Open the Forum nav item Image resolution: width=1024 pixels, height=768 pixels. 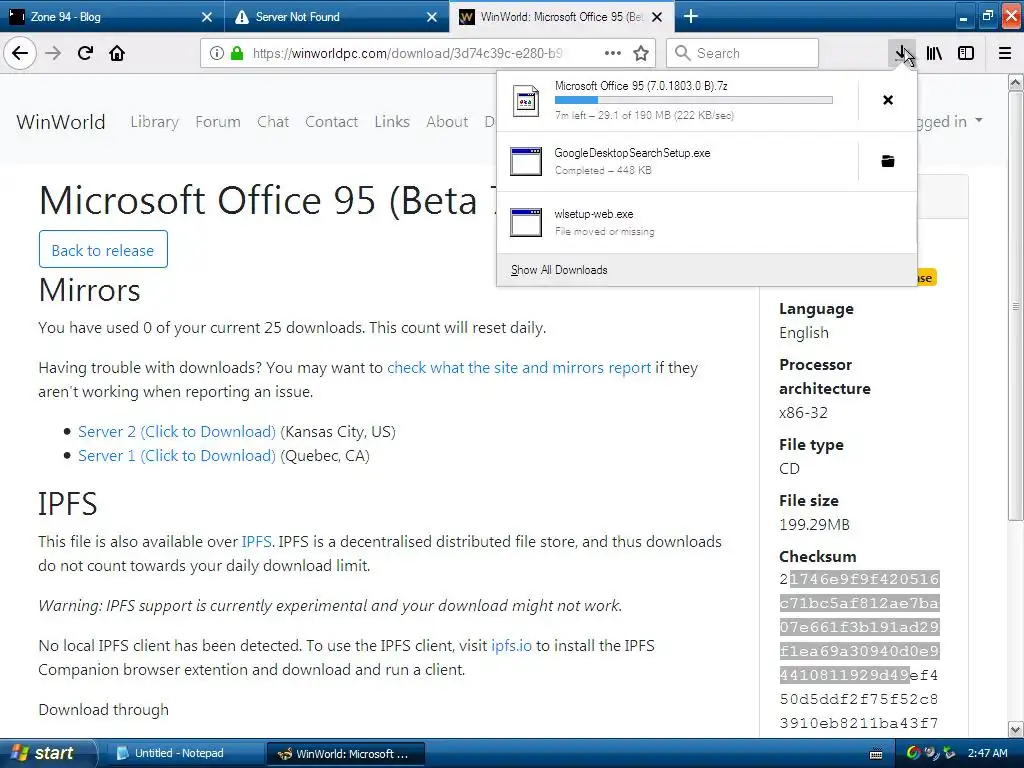(x=217, y=121)
